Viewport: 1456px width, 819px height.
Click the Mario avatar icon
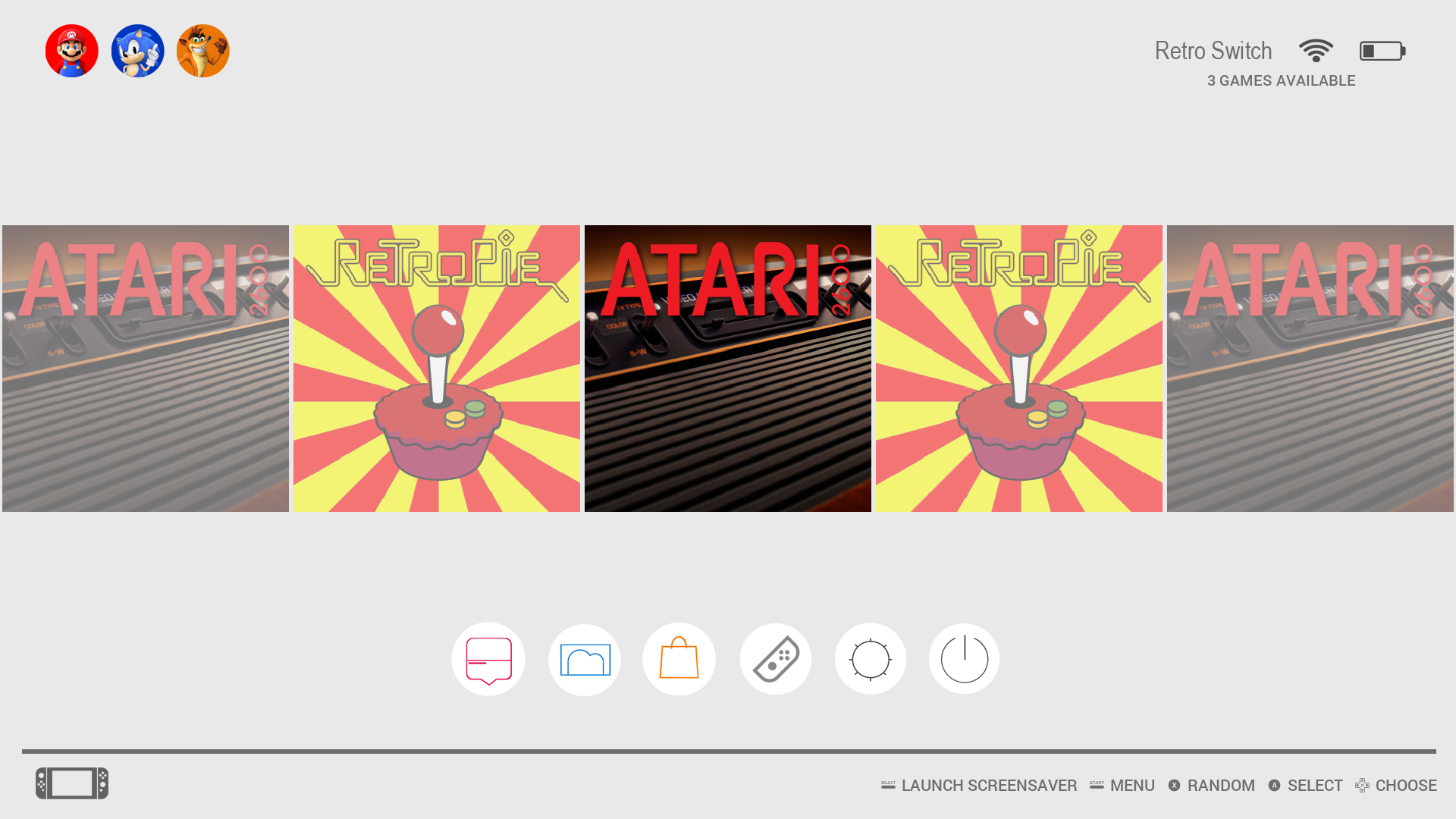pos(71,51)
